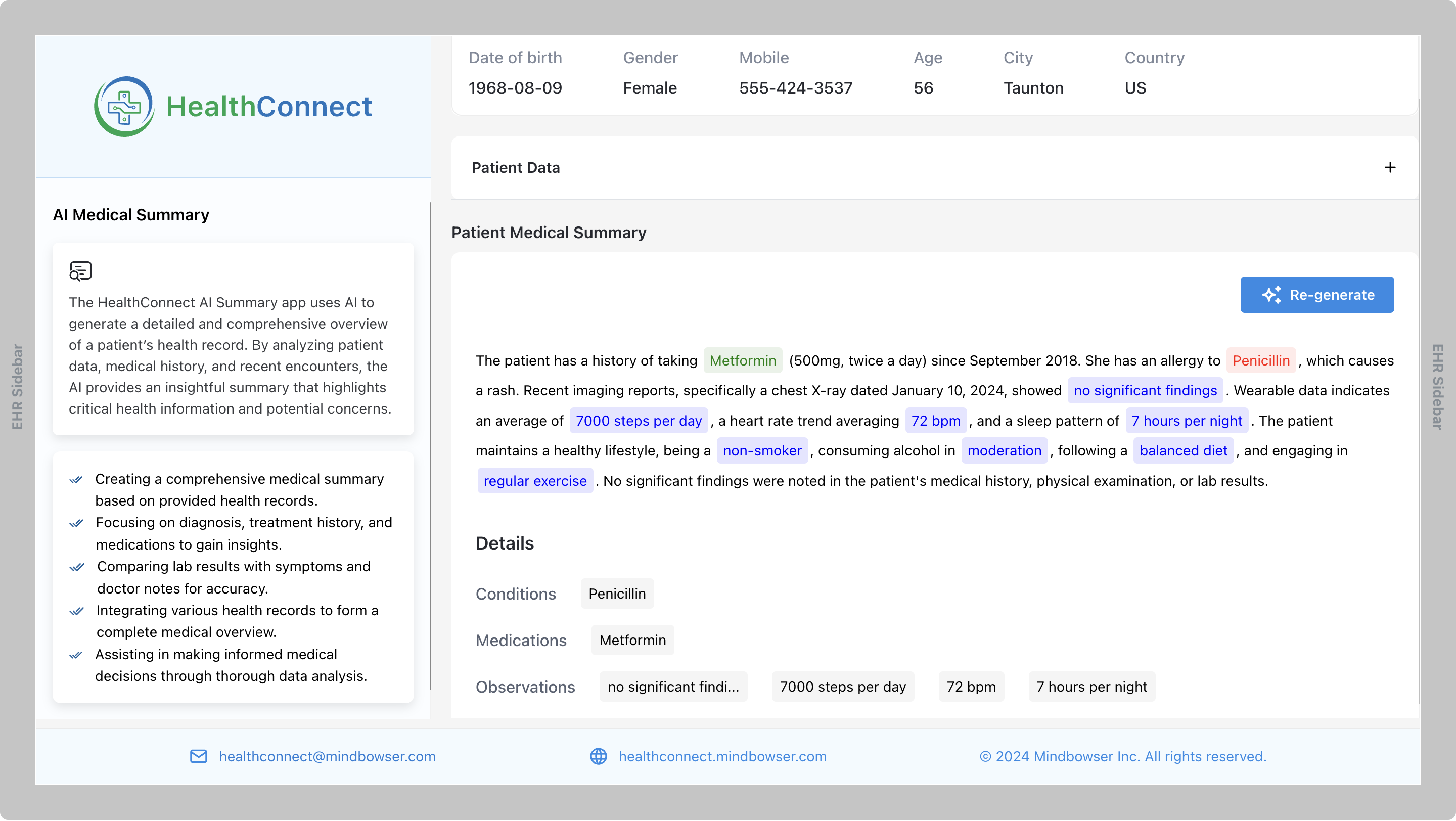The height and width of the screenshot is (821, 1456).
Task: Select the 'non-smoker' highlighted tag
Action: pos(762,450)
